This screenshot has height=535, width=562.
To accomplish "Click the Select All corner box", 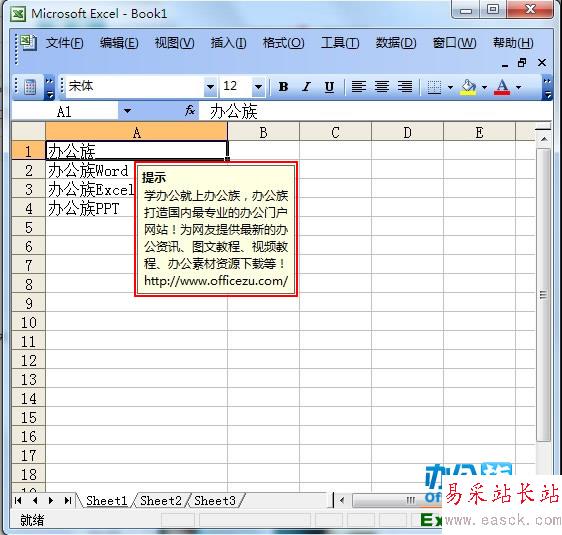I will click(x=29, y=132).
